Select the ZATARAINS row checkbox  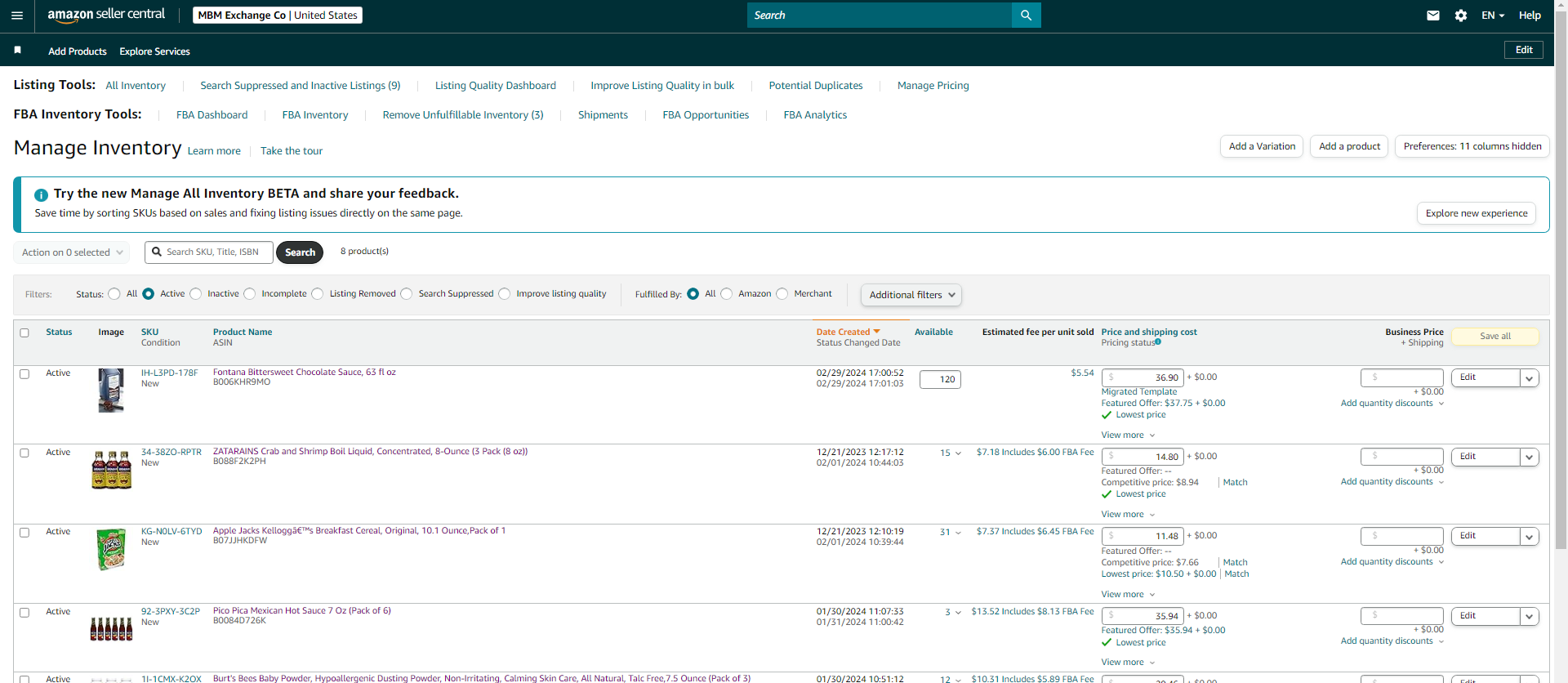point(24,453)
